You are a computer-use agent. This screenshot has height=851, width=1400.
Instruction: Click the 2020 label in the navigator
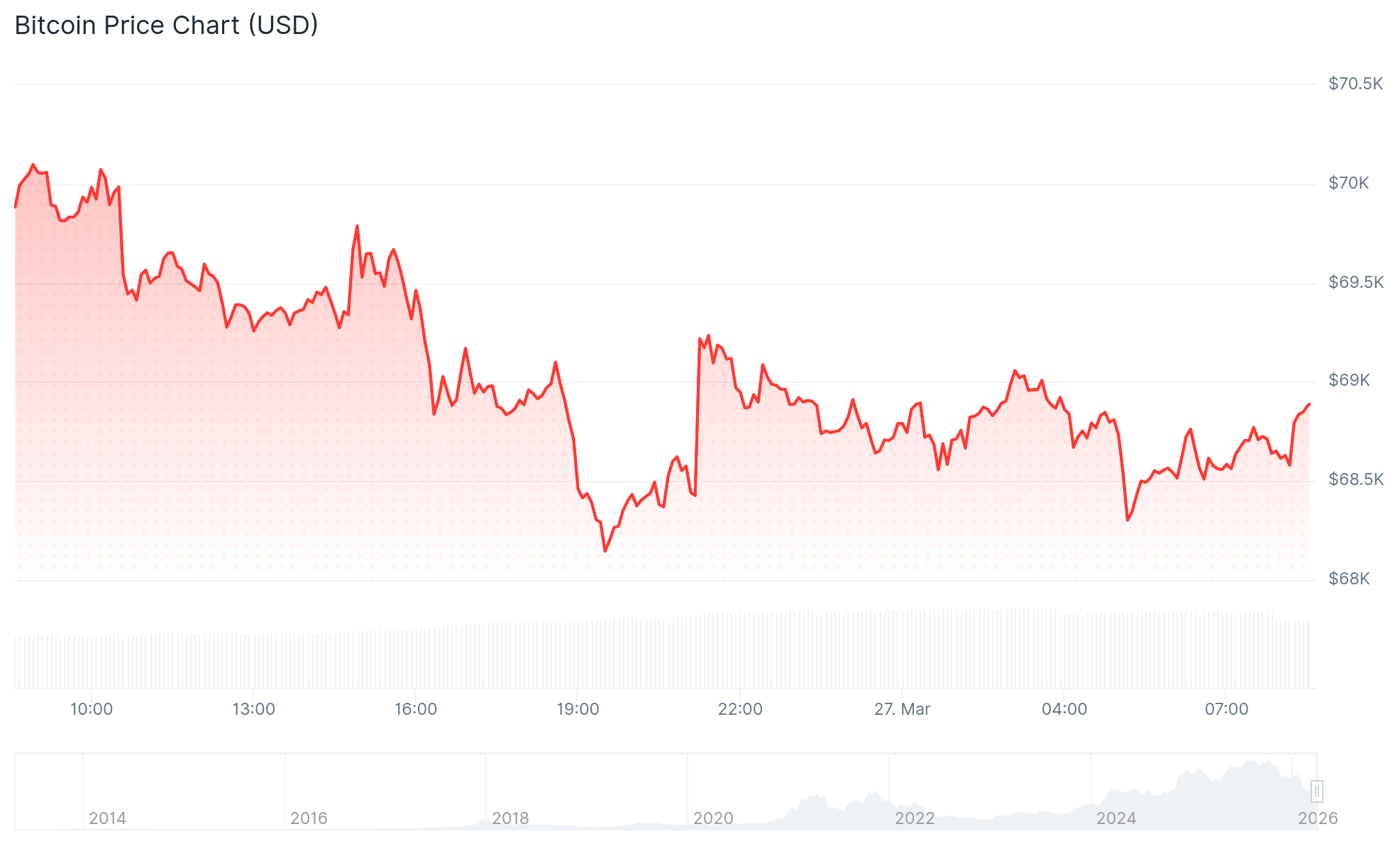tap(712, 818)
